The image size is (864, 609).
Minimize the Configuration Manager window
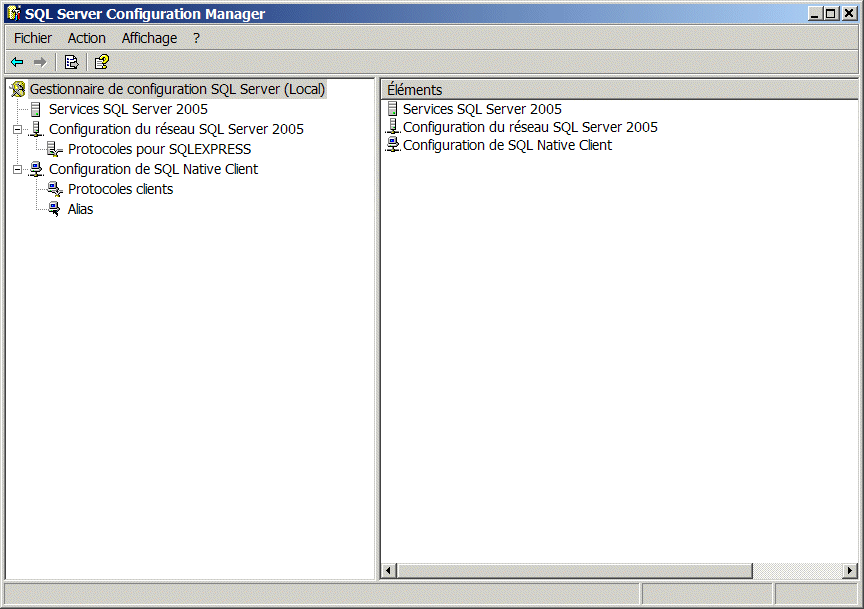(x=814, y=13)
